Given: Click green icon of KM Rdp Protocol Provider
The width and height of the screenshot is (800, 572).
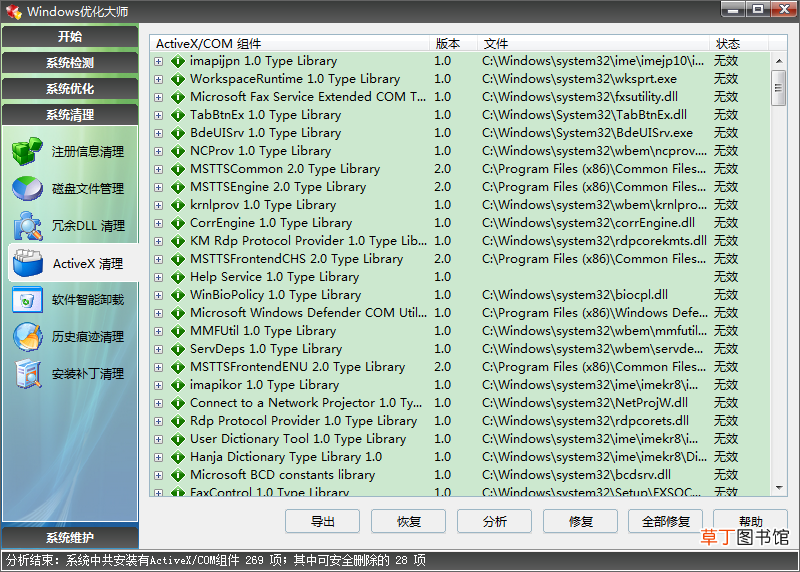Looking at the screenshot, I should pos(178,241).
